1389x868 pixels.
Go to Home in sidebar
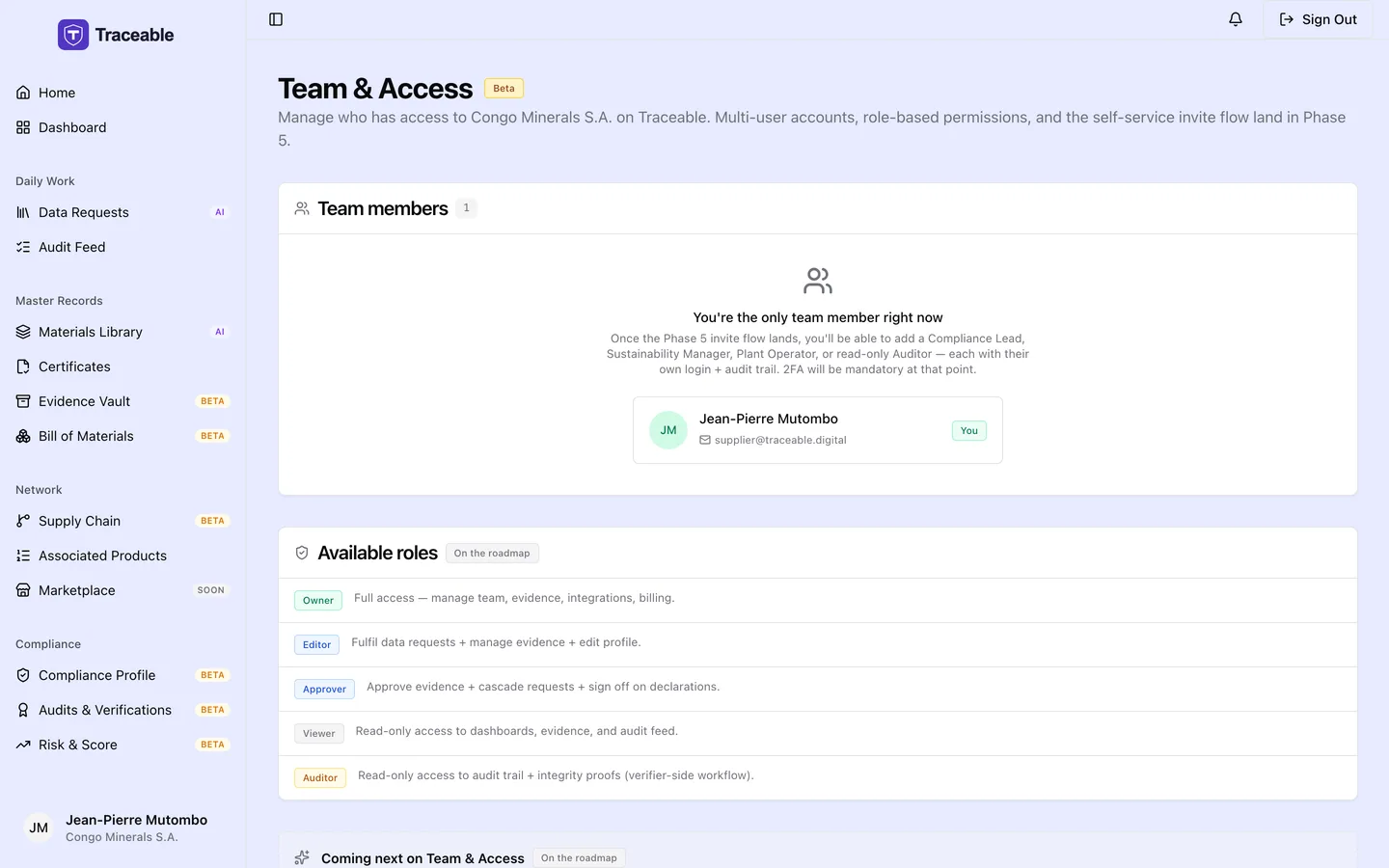coord(57,93)
